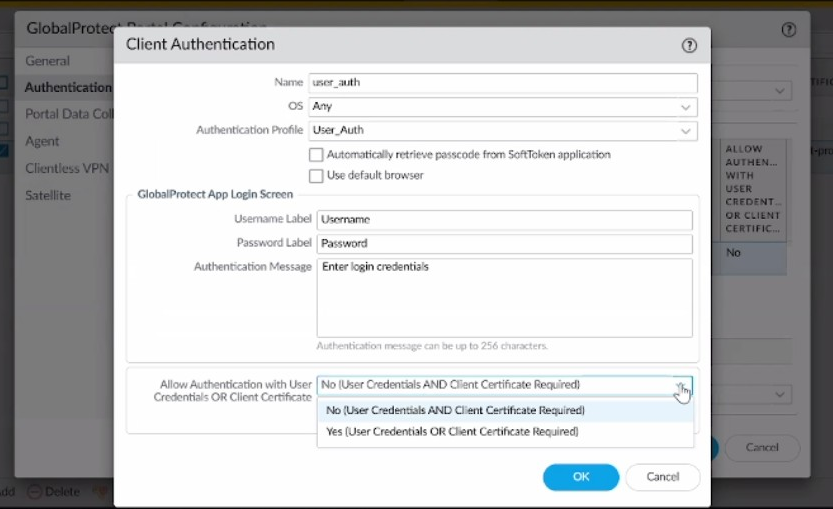Open the Satellite tab
833x509 pixels.
pos(48,196)
